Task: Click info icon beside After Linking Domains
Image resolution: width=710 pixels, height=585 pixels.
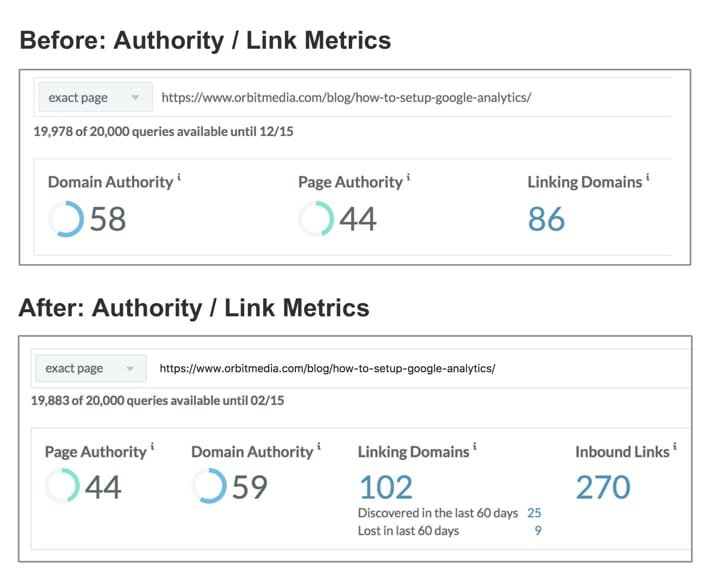Action: click(475, 446)
